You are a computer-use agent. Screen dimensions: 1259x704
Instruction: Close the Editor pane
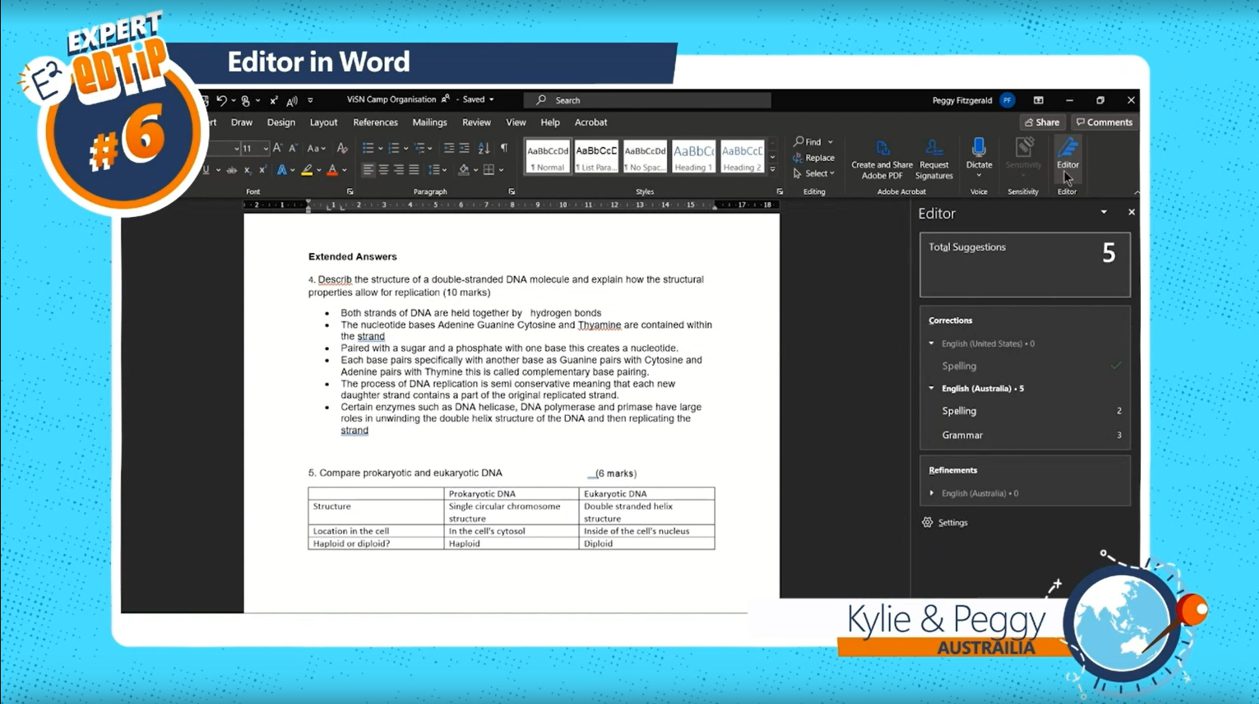tap(1131, 213)
